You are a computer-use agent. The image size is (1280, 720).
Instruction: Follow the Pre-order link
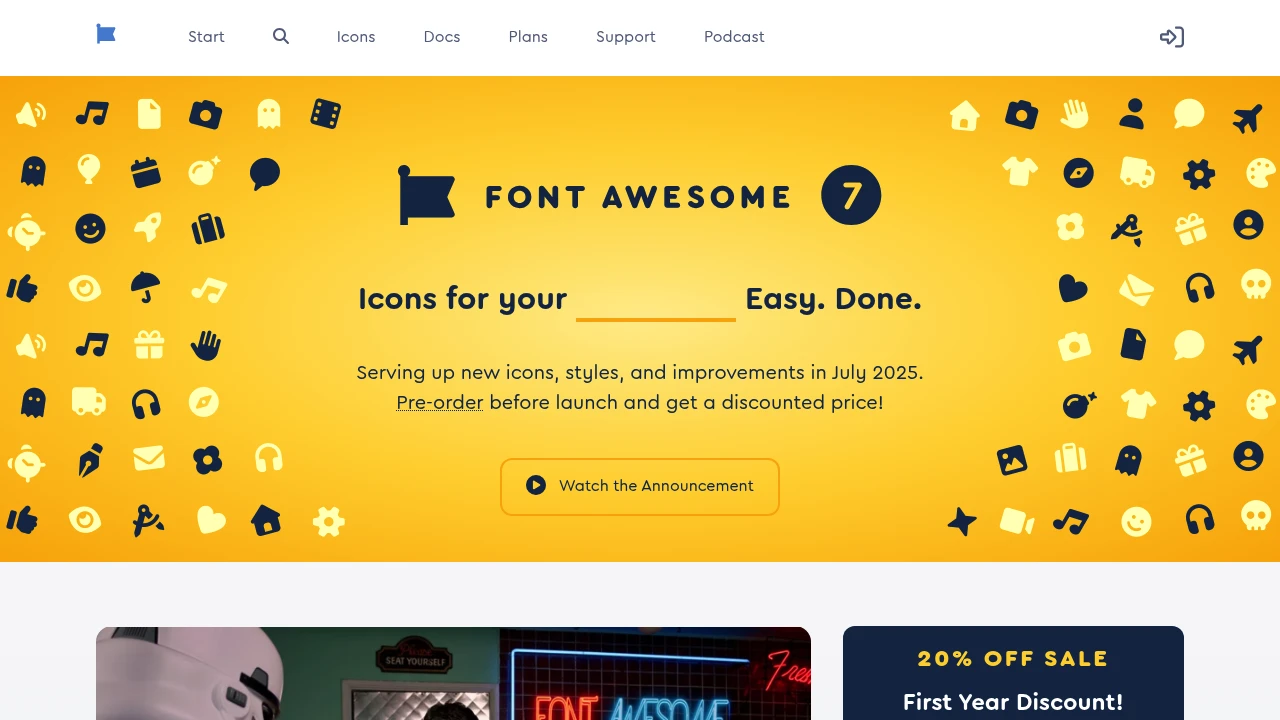440,402
